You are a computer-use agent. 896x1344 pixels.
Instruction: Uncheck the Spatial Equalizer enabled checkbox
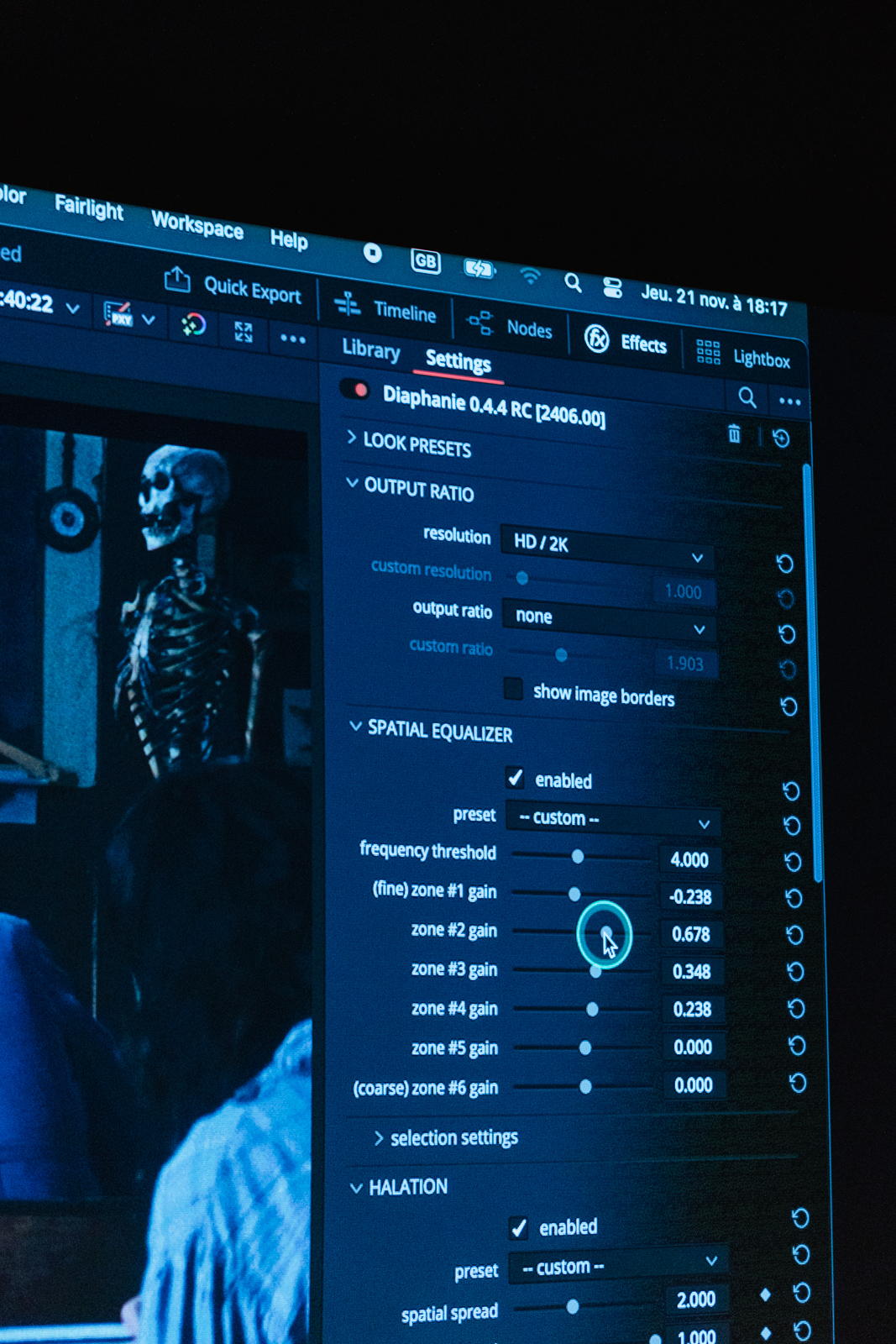click(516, 778)
